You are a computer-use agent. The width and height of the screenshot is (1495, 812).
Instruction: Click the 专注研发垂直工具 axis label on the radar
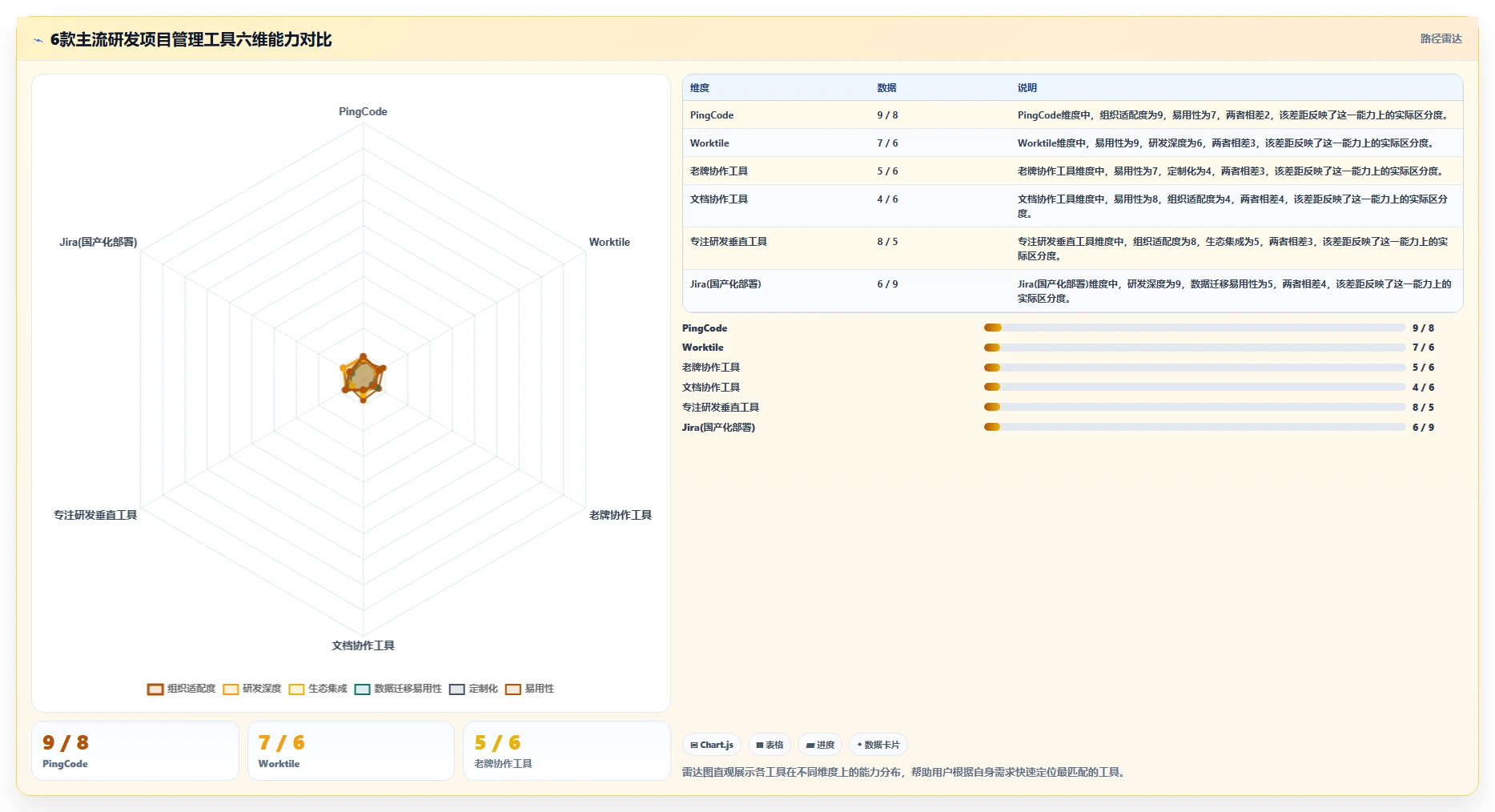[x=95, y=516]
